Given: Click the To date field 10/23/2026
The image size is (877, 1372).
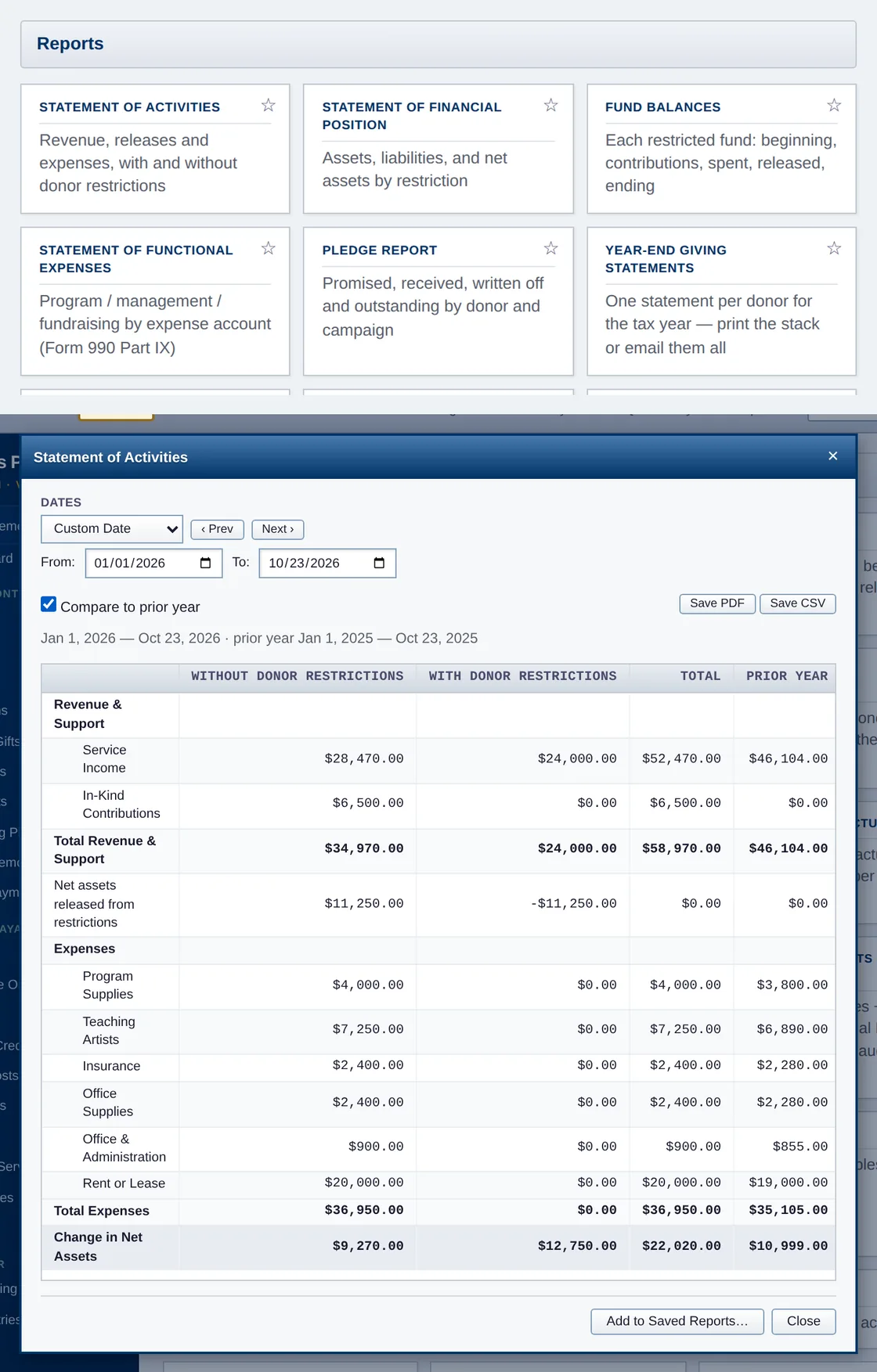Looking at the screenshot, I should pyautogui.click(x=327, y=564).
